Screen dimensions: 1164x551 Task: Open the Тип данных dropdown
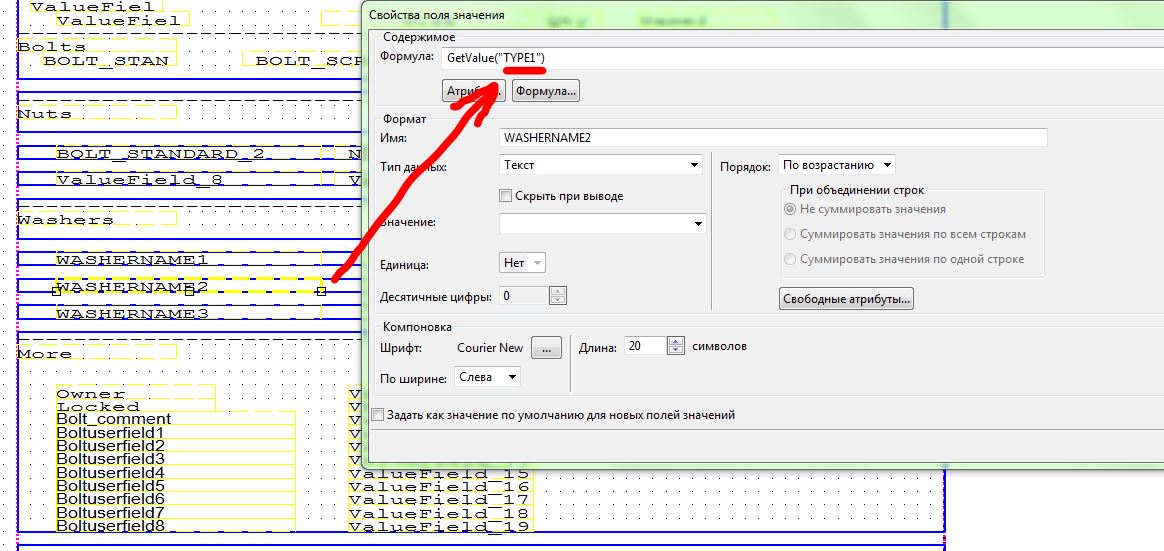click(x=600, y=165)
